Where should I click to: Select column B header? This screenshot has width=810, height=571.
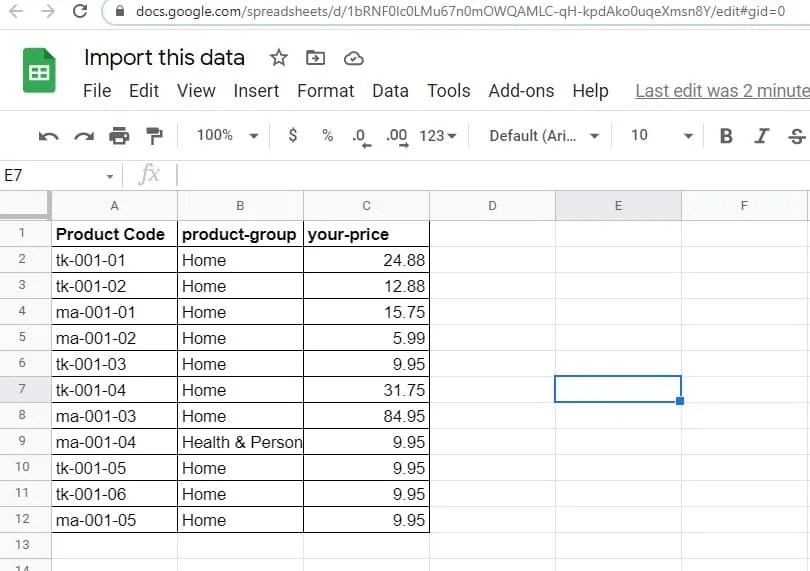coord(240,206)
